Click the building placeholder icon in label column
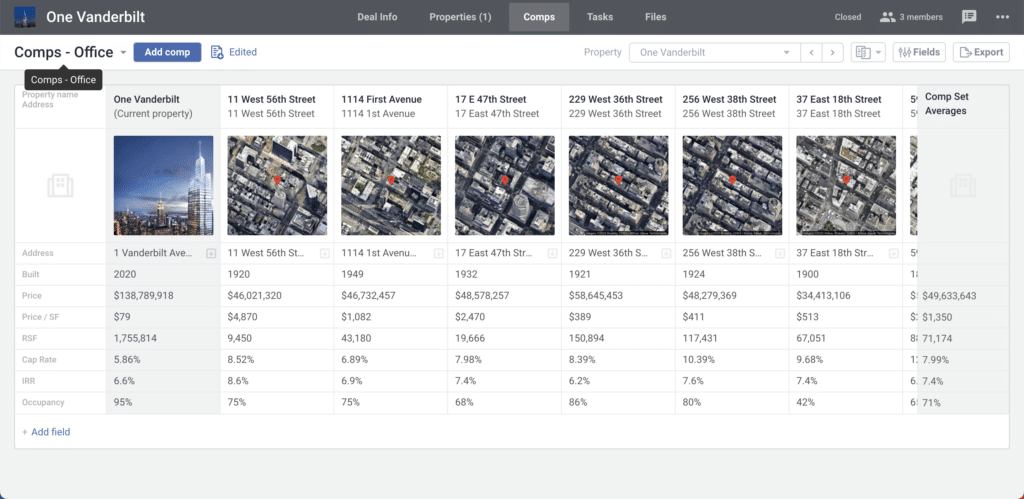The height and width of the screenshot is (499, 1024). [60, 185]
